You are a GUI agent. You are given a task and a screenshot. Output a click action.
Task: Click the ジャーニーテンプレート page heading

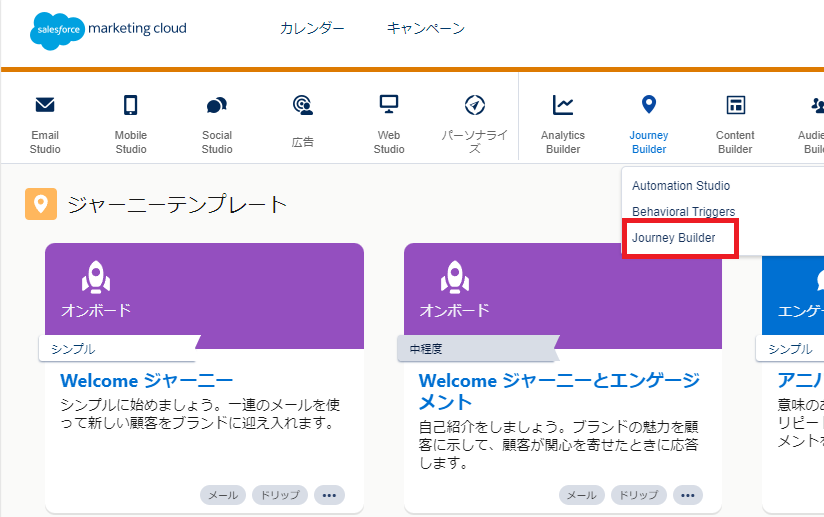pyautogui.click(x=177, y=204)
